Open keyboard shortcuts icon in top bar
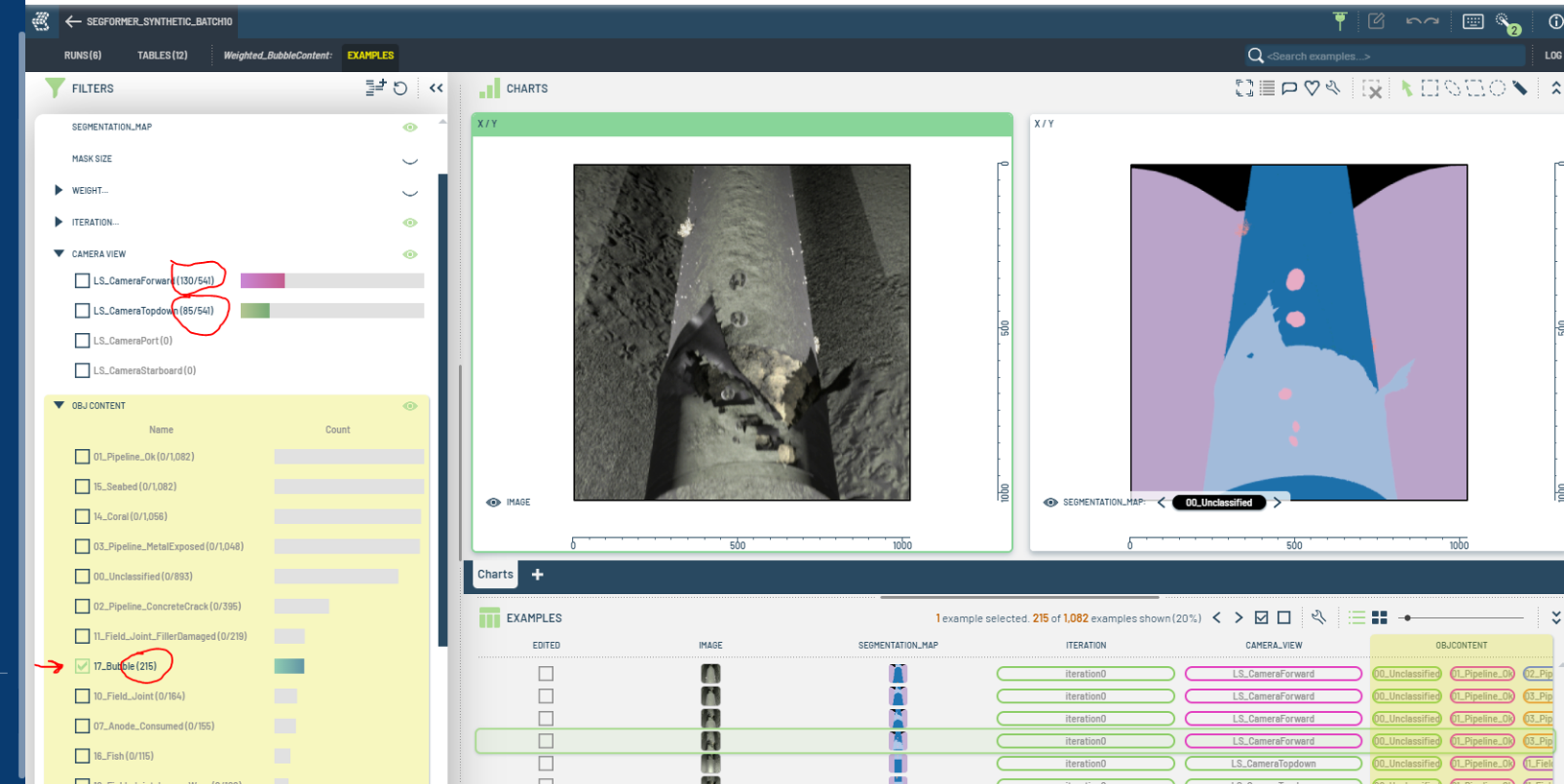The image size is (1564, 784). 1472,21
